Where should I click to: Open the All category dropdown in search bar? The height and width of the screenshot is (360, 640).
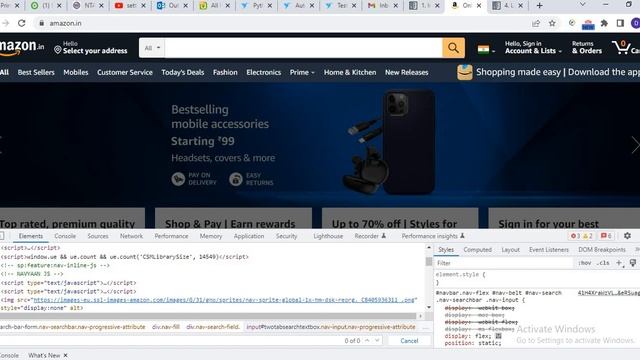pyautogui.click(x=152, y=48)
